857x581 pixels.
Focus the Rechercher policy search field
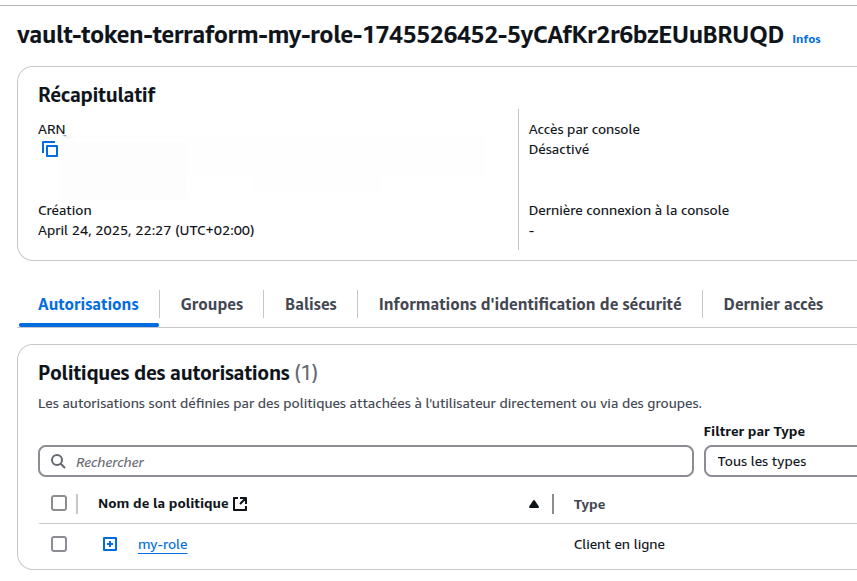coord(380,462)
